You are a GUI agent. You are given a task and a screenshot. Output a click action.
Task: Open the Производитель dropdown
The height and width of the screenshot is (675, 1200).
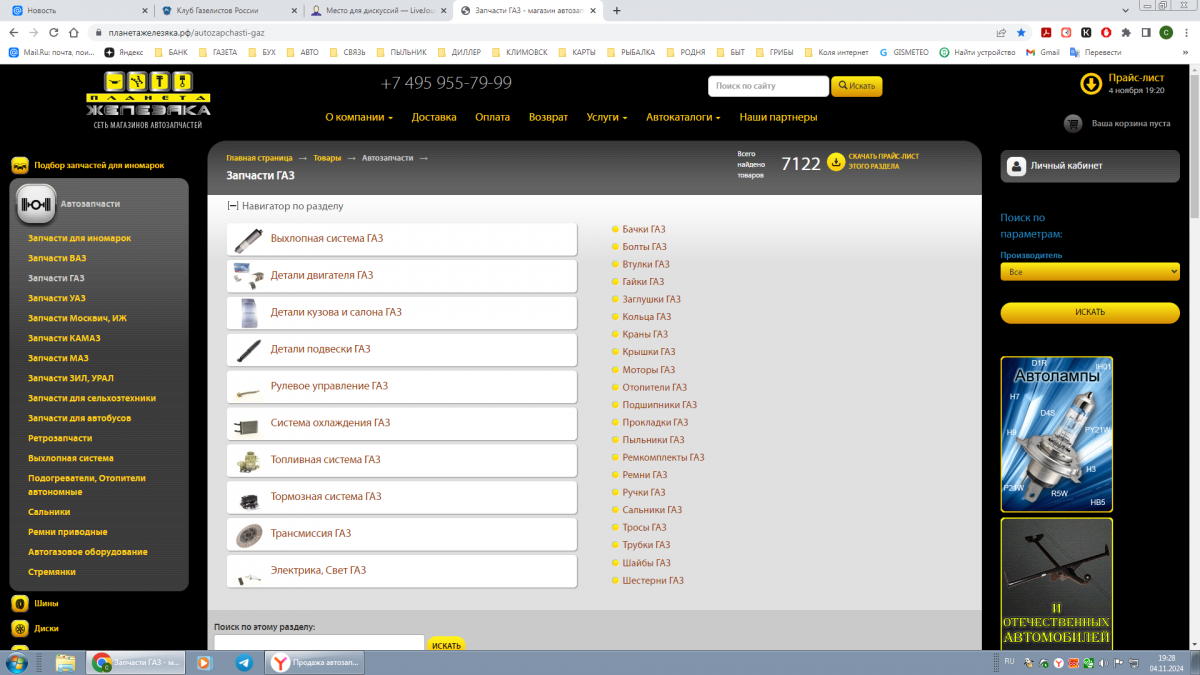[x=1089, y=272]
